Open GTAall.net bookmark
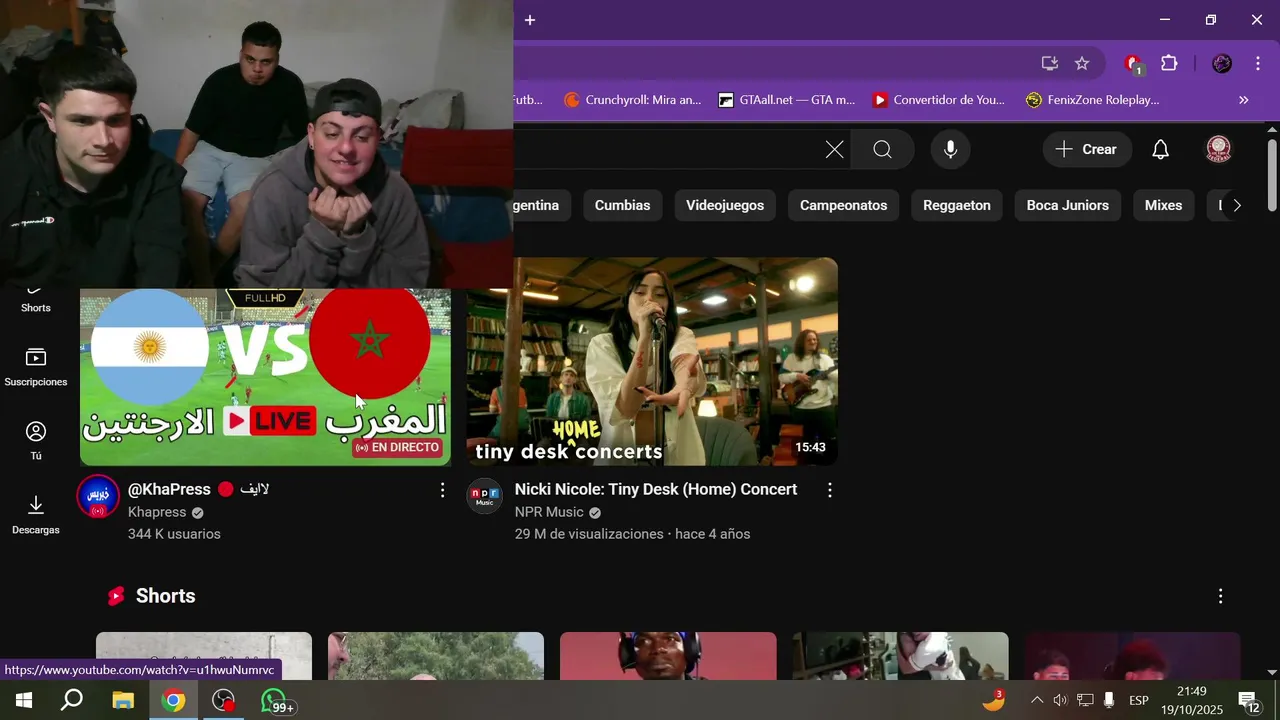This screenshot has height=720, width=1280. (787, 100)
